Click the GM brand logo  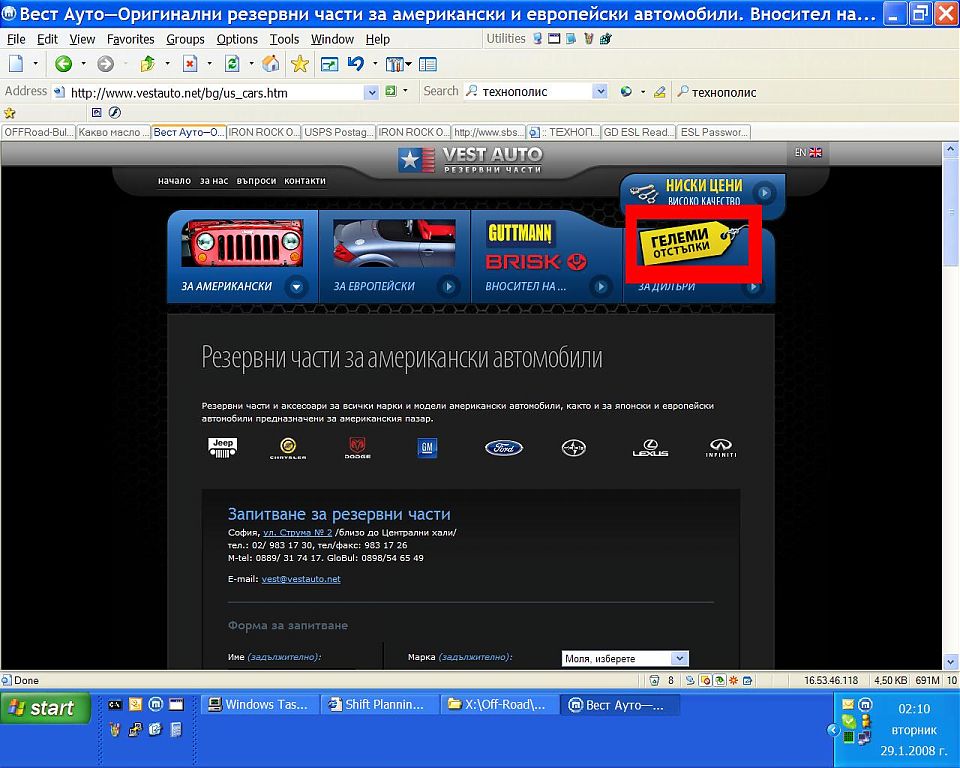[427, 448]
